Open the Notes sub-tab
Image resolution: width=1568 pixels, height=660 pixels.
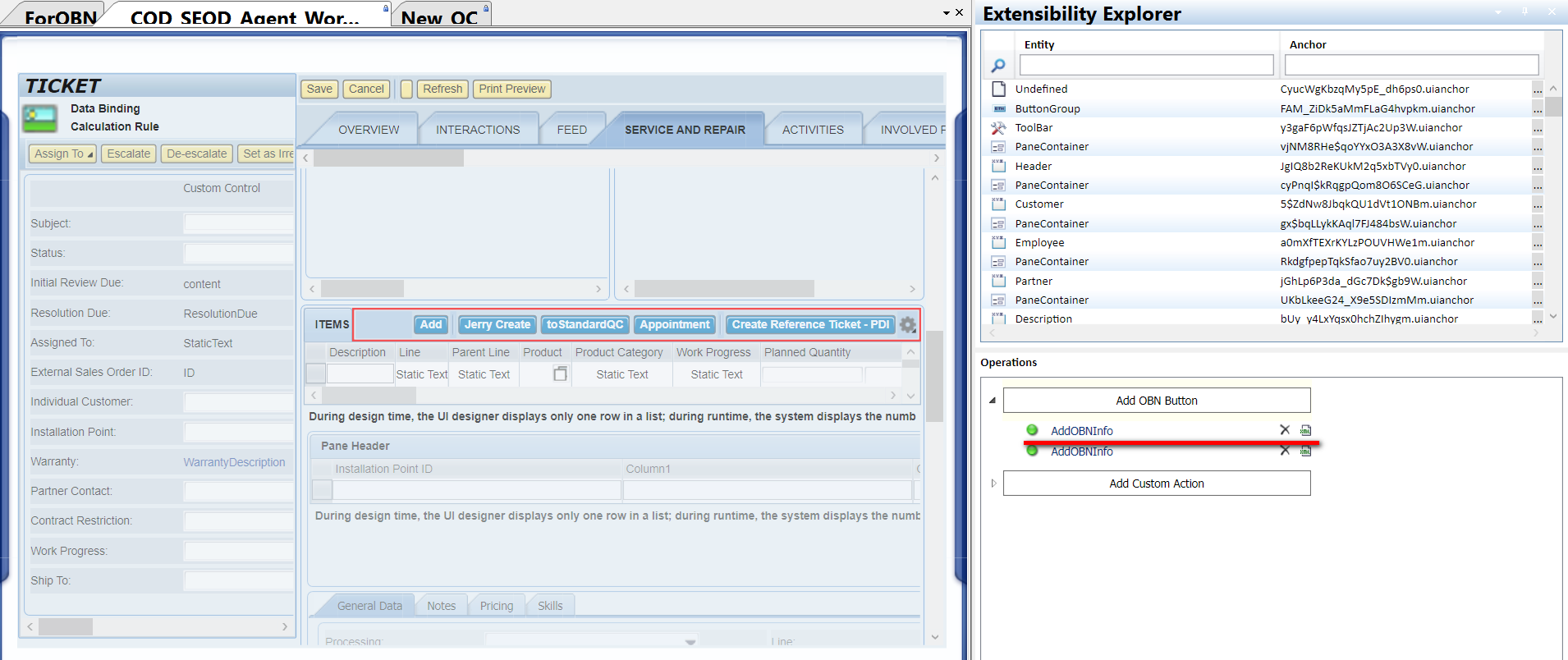click(441, 606)
